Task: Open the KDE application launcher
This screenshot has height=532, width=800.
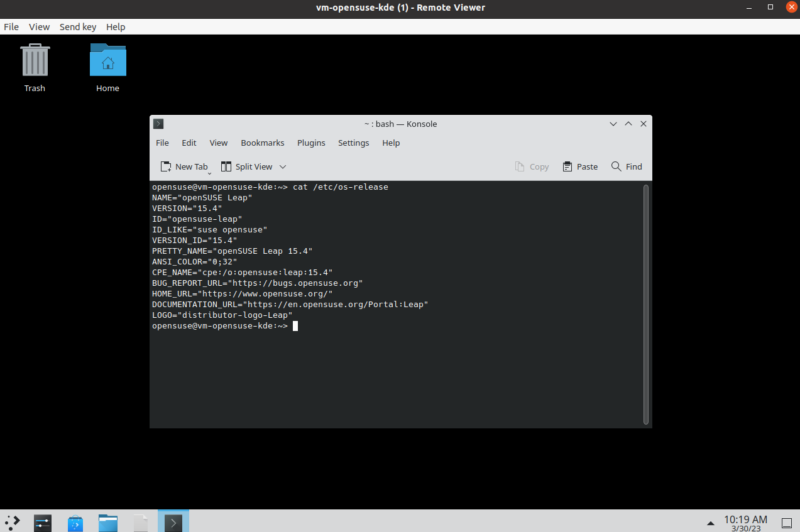Action: pyautogui.click(x=12, y=522)
